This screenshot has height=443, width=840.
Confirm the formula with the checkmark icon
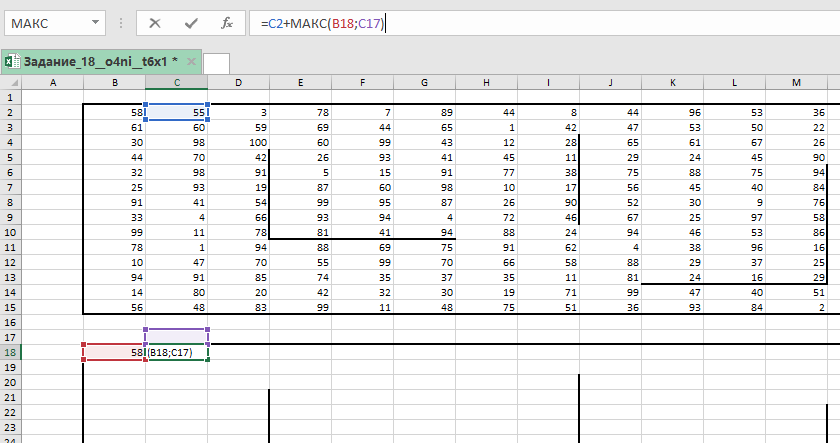tap(190, 22)
